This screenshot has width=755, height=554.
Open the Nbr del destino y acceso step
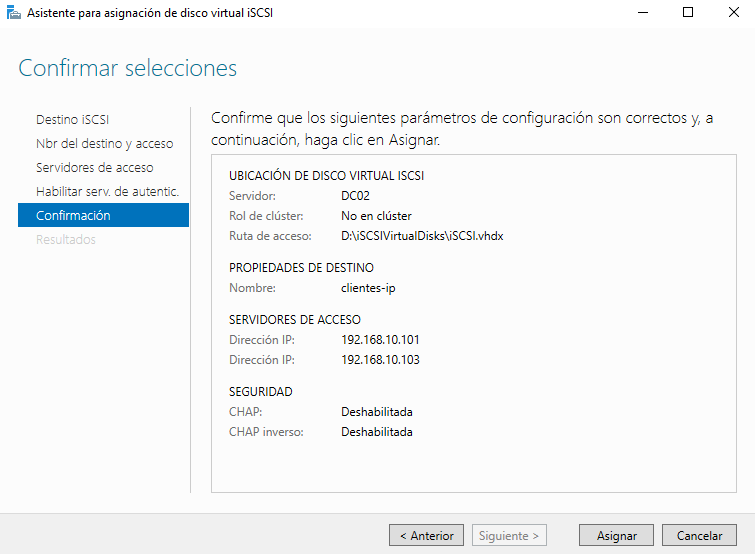click(104, 143)
